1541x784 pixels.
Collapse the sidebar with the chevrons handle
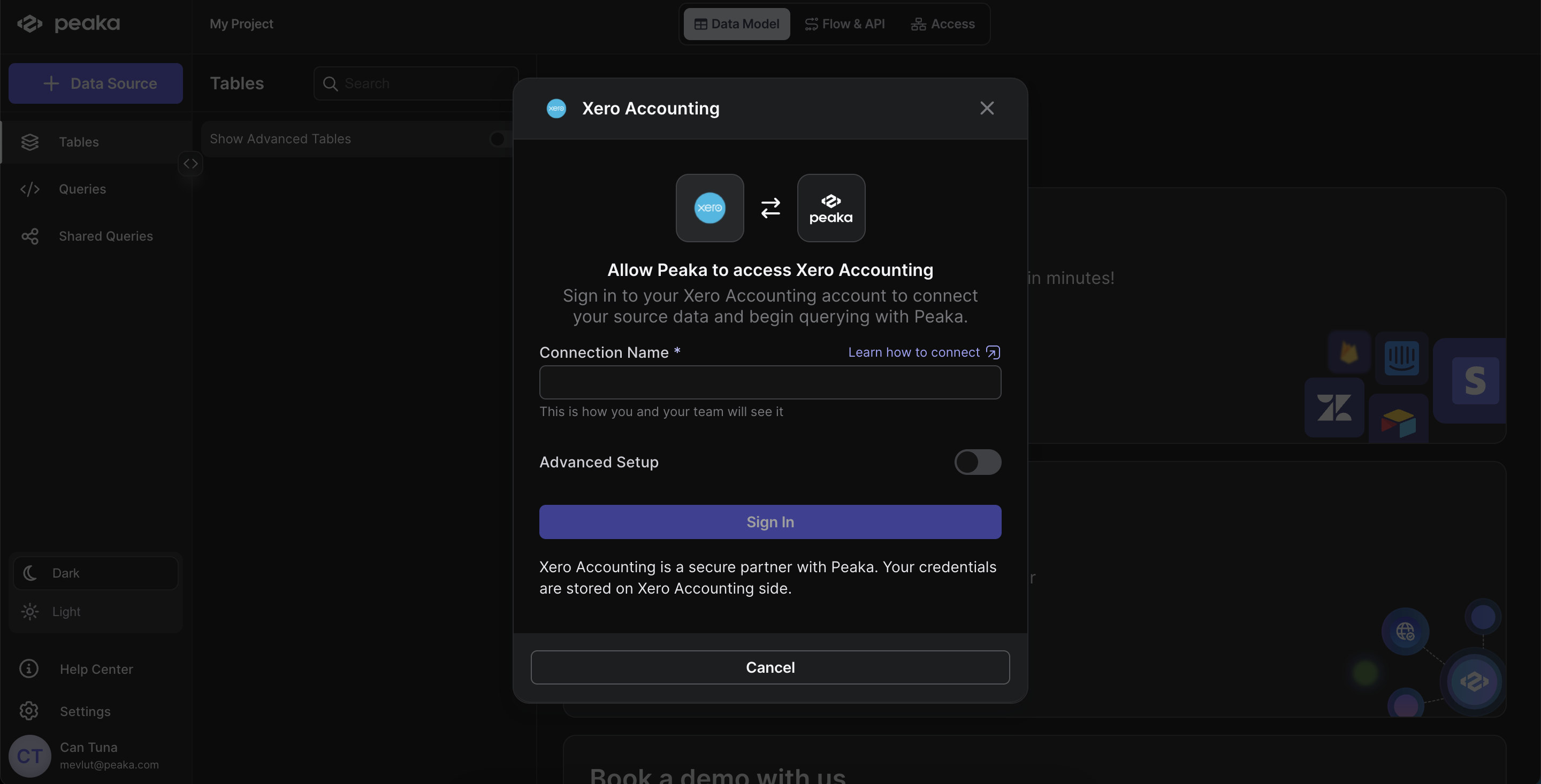pos(190,163)
